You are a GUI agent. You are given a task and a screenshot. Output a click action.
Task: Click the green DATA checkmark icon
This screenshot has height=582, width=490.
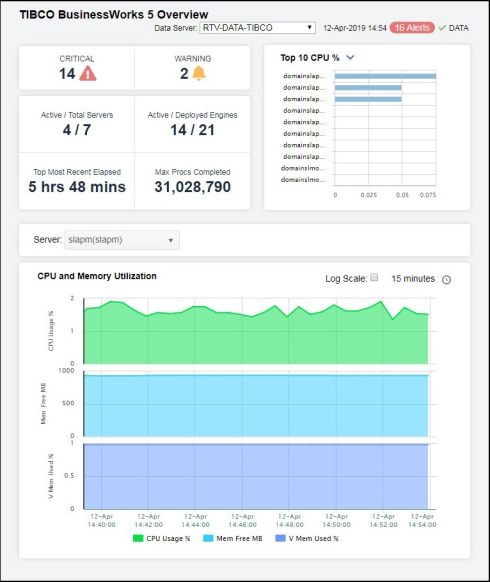click(442, 28)
